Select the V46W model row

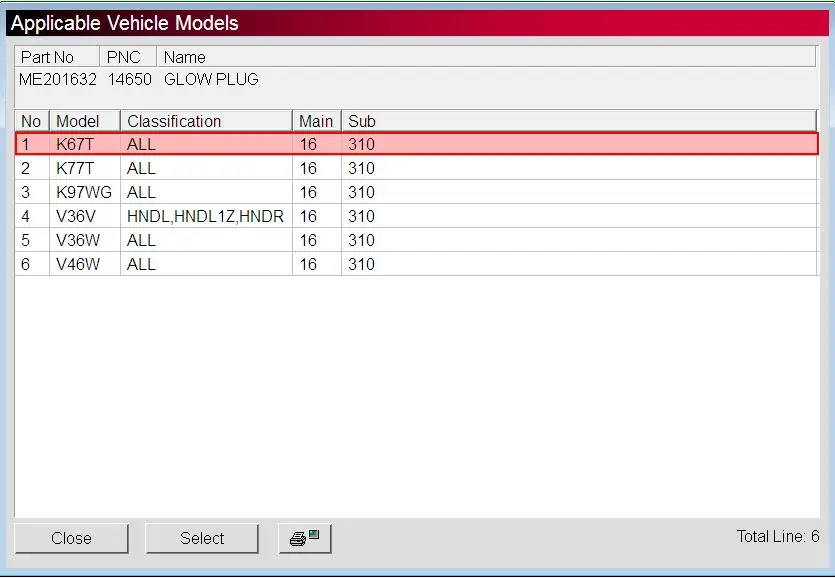[416, 264]
